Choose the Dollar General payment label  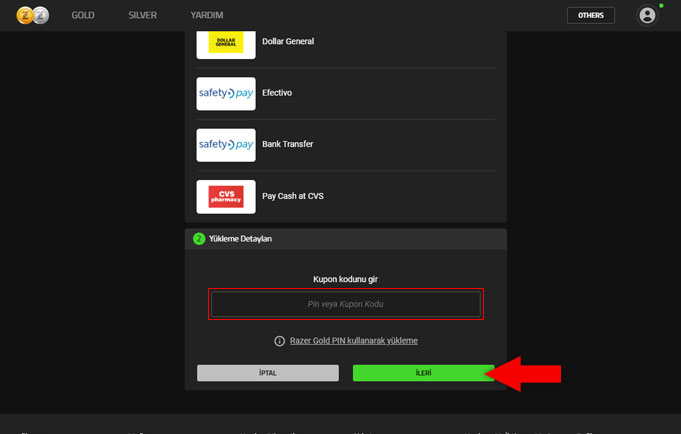[288, 42]
